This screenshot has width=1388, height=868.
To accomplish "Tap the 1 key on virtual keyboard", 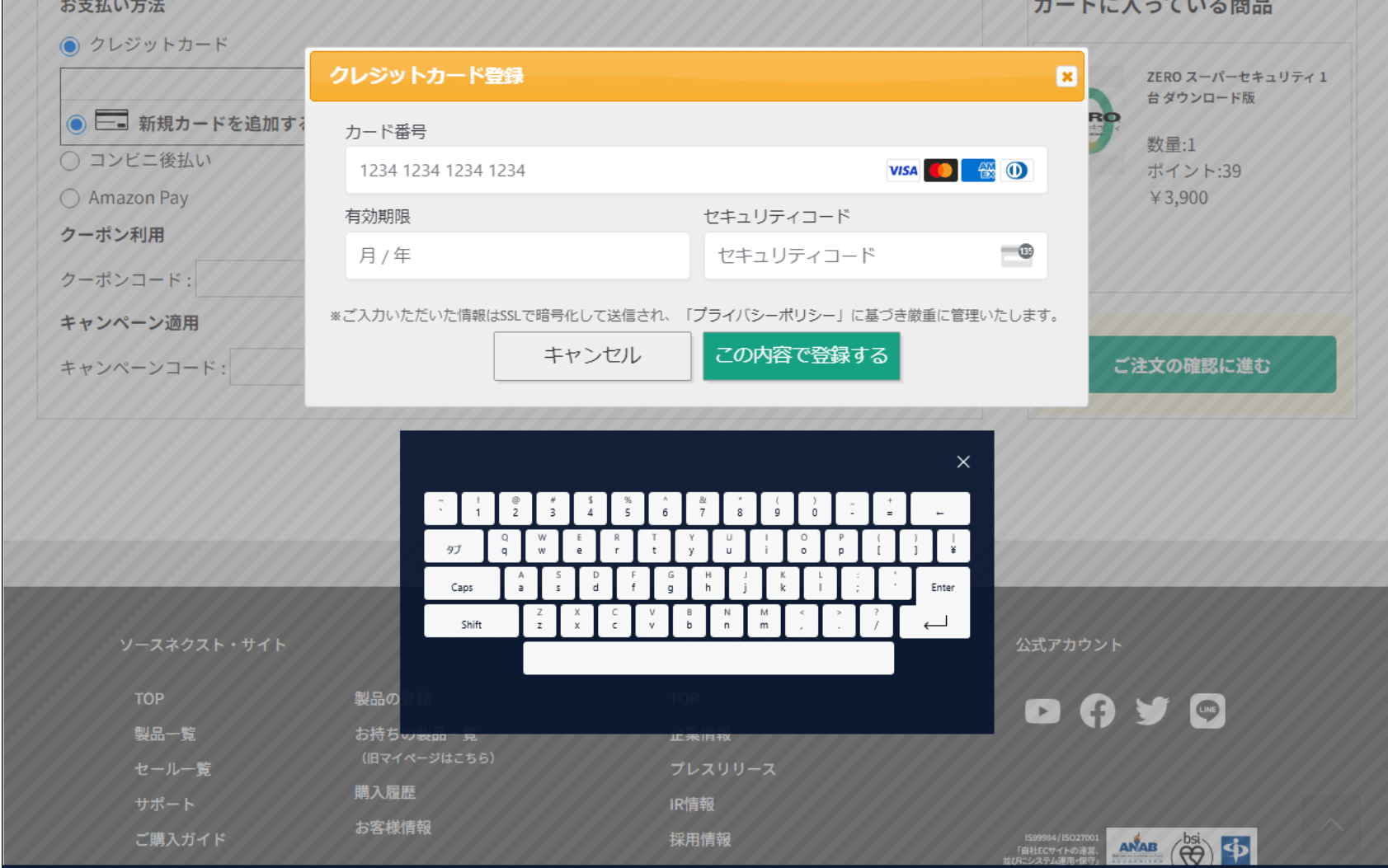I will click(x=478, y=509).
